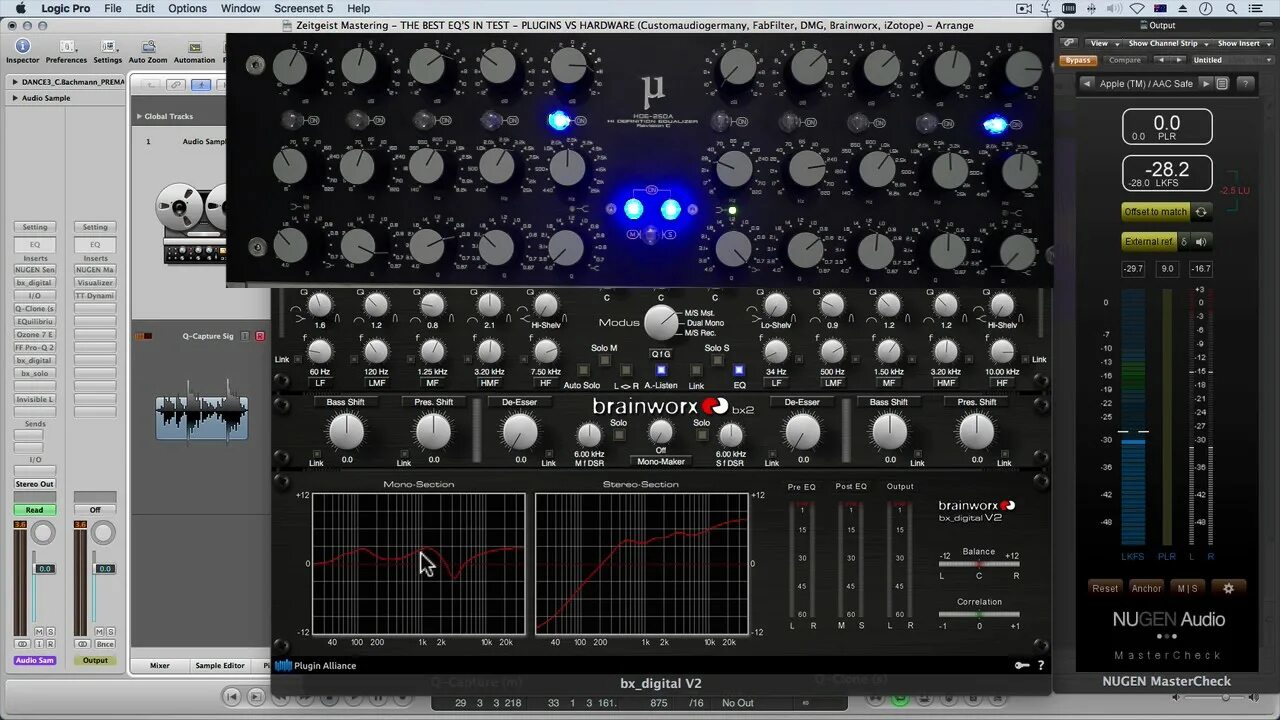Toggle input monitoring I on Q-Capture Sig track
Screen dimensions: 1280x720
point(243,336)
